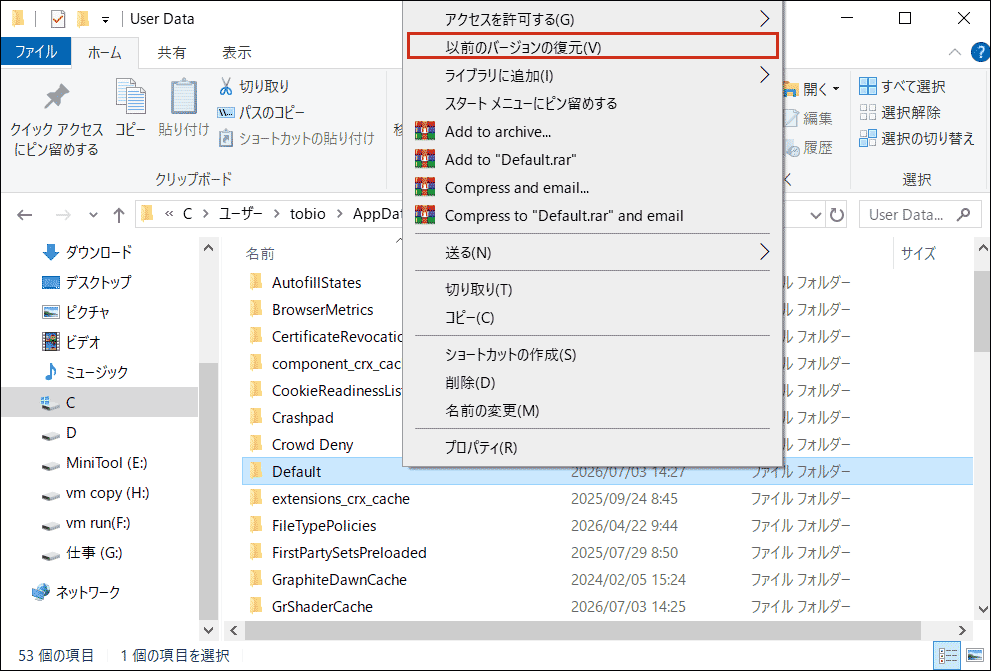The width and height of the screenshot is (991, 671).
Task: Click the properties checkmark icon in title bar
Action: pos(58,19)
